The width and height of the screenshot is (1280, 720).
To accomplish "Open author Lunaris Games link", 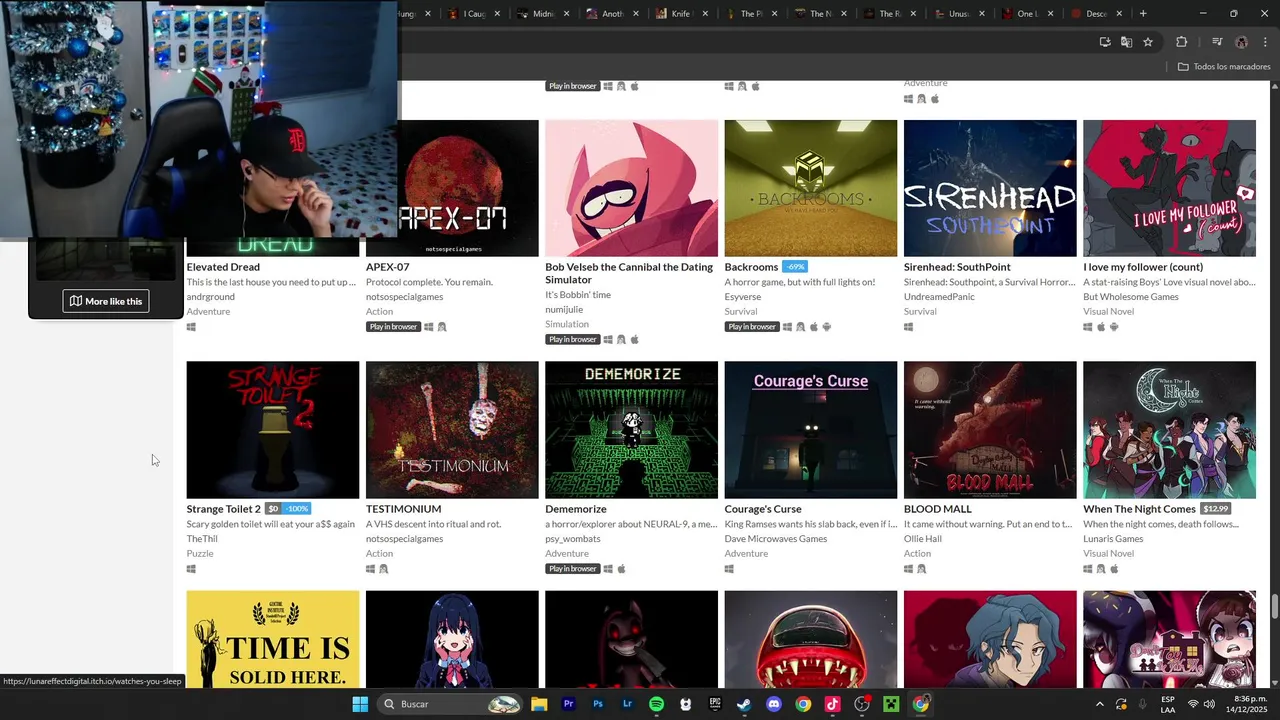I will coord(1113,539).
